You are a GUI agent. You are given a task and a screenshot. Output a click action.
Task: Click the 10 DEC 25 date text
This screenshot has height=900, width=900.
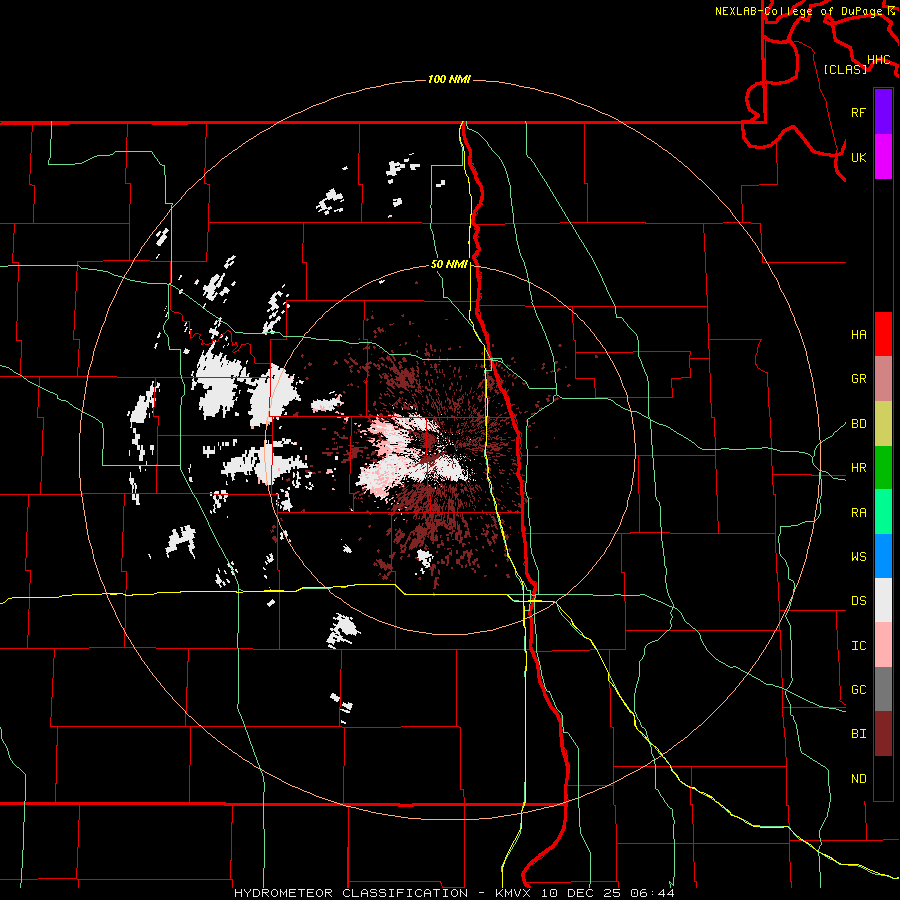tap(581, 893)
